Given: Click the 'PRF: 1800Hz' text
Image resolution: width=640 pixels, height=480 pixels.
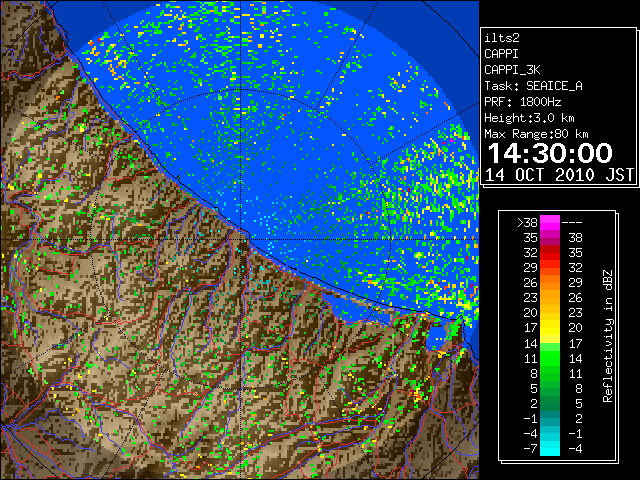Looking at the screenshot, I should click(x=522, y=102).
